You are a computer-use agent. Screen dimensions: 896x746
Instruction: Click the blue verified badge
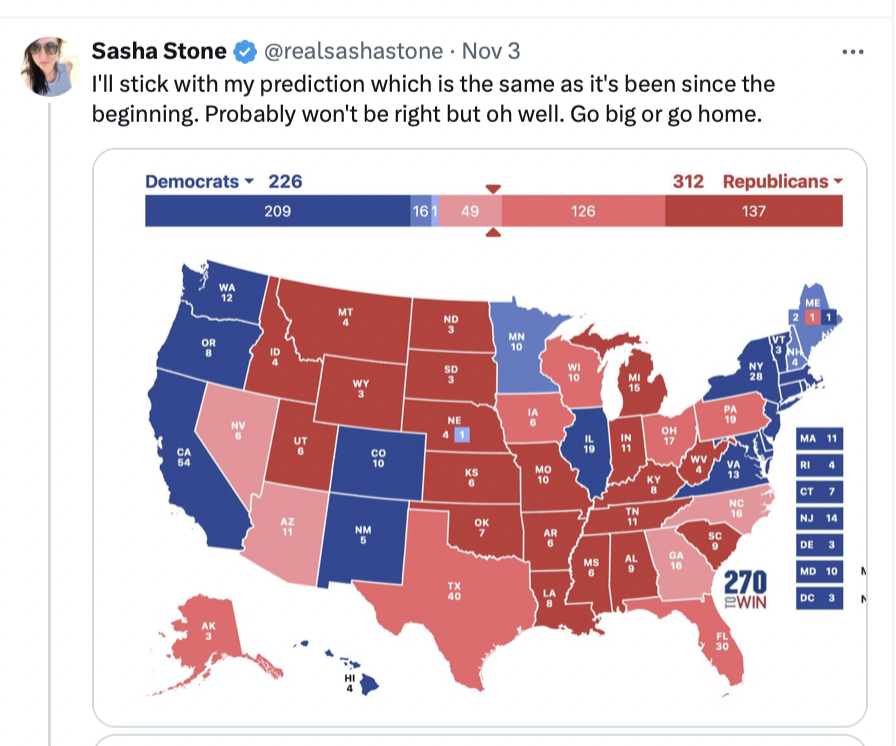click(x=245, y=51)
